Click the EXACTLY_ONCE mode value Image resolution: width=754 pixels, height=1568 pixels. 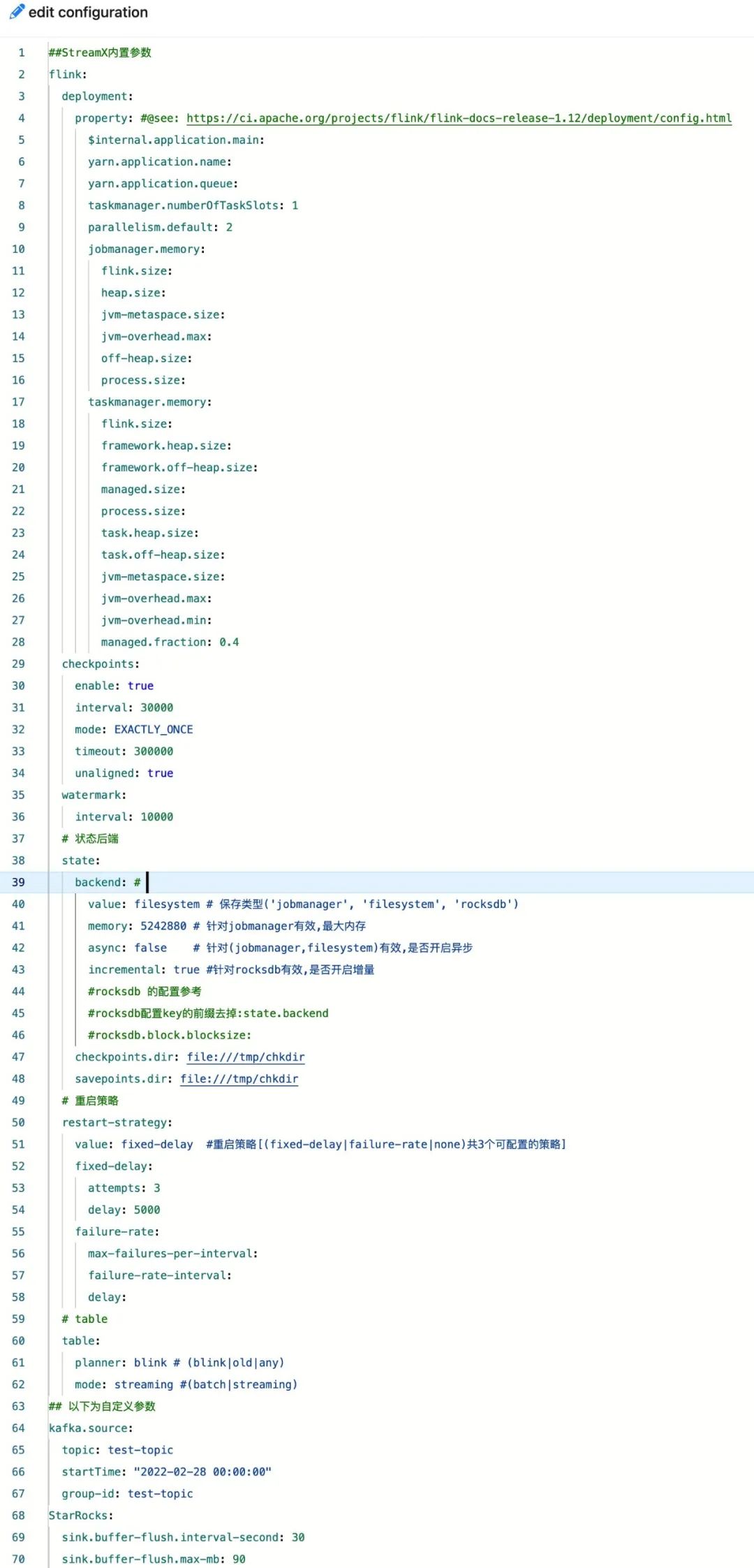point(154,729)
